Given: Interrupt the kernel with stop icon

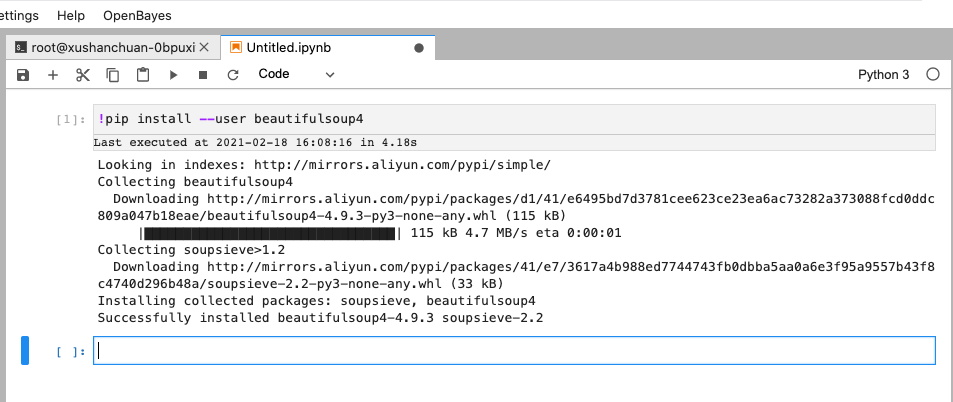Looking at the screenshot, I should tap(203, 75).
